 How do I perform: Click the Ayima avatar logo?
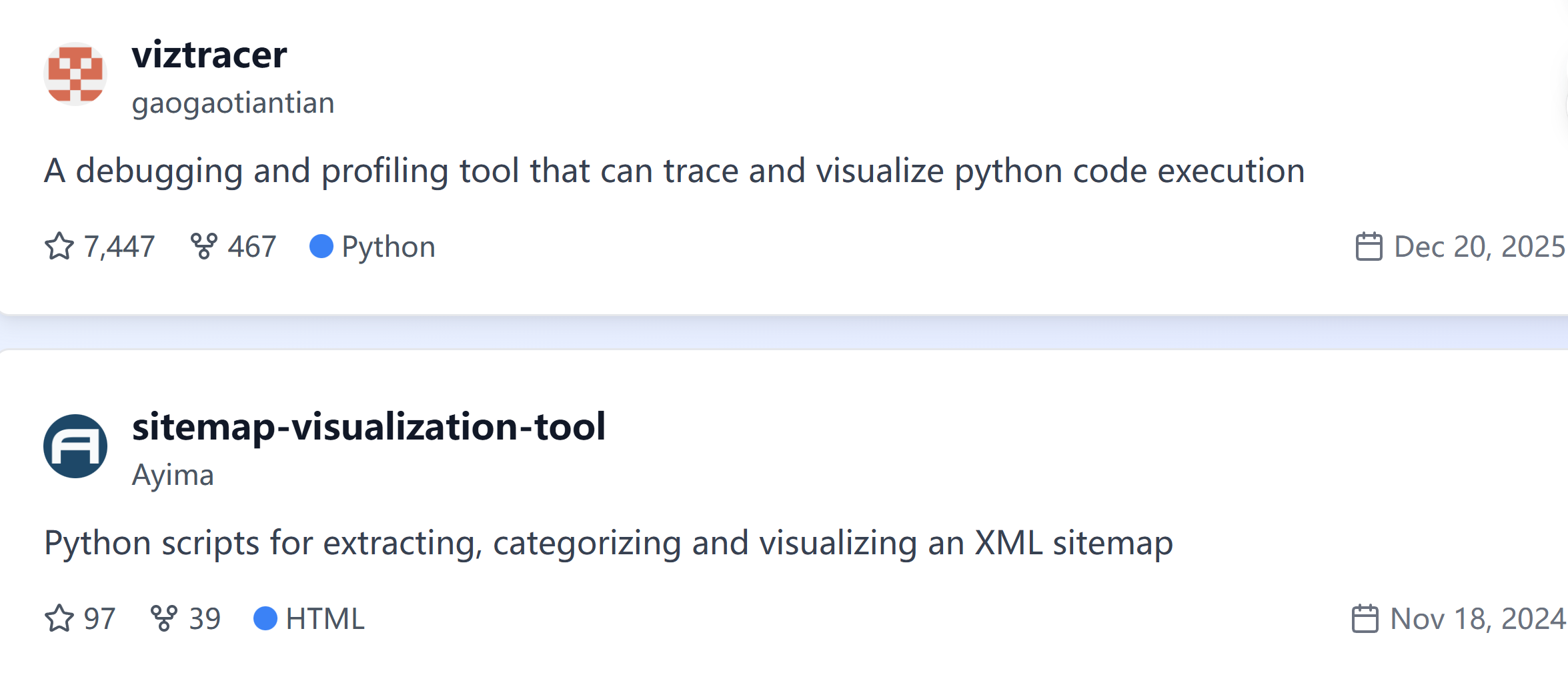(75, 446)
